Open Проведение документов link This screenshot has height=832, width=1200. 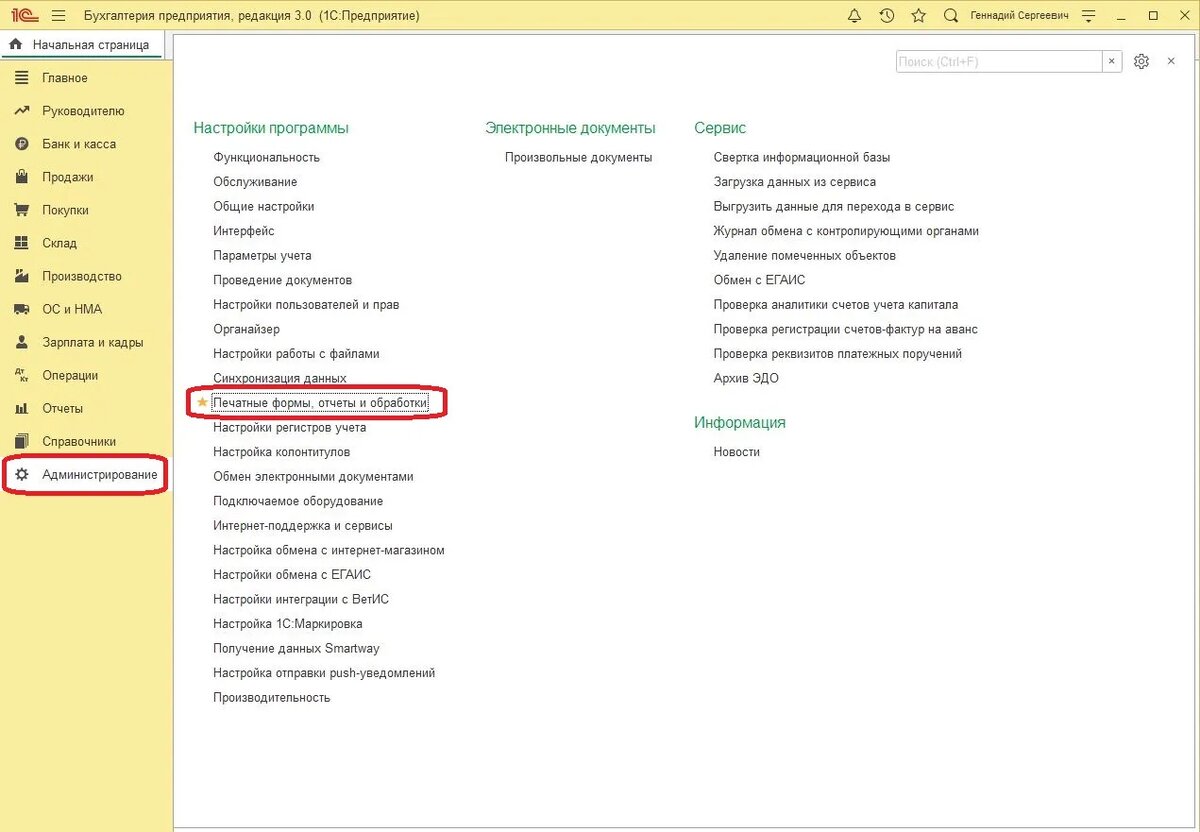click(283, 280)
